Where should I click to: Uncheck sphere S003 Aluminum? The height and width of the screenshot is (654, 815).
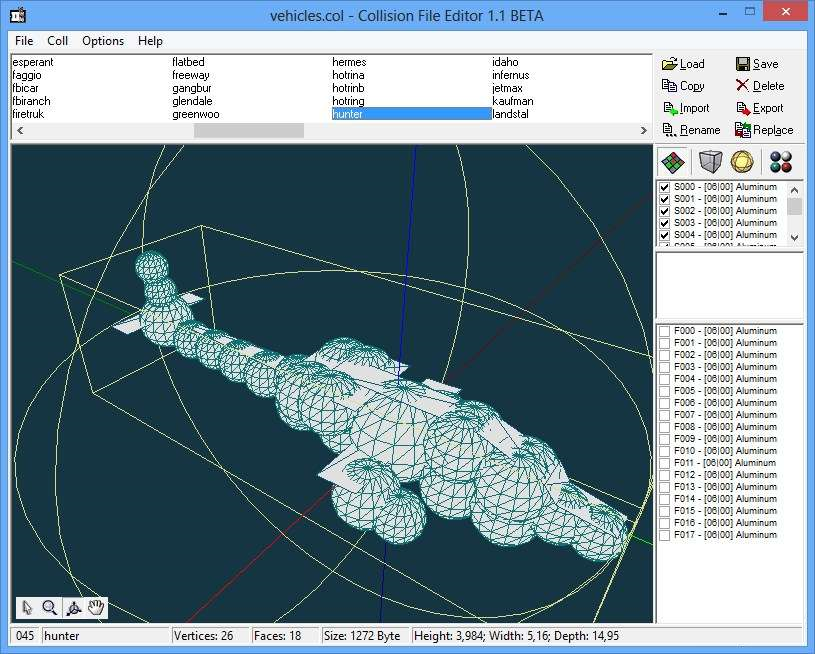pyautogui.click(x=664, y=223)
